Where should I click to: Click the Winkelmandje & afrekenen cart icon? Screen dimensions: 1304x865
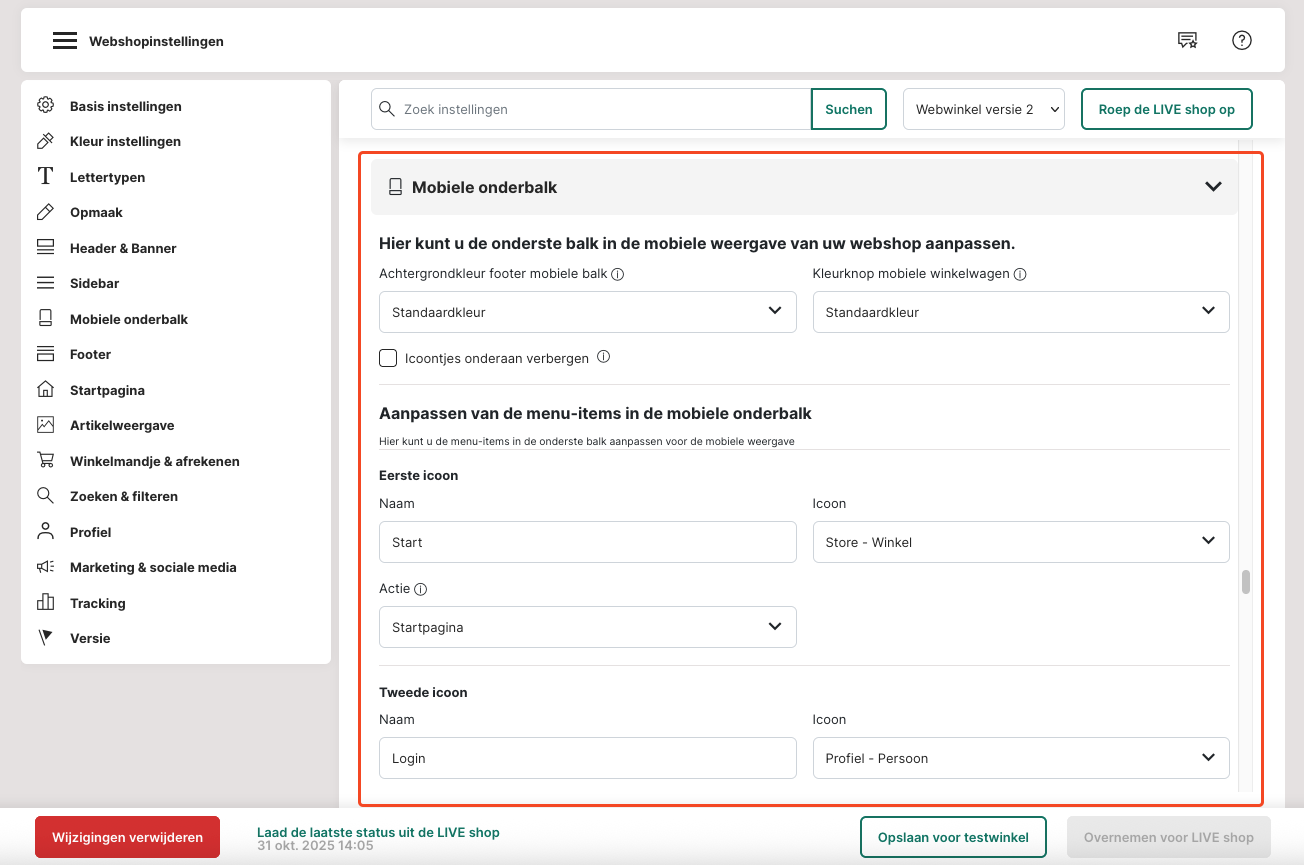point(45,461)
